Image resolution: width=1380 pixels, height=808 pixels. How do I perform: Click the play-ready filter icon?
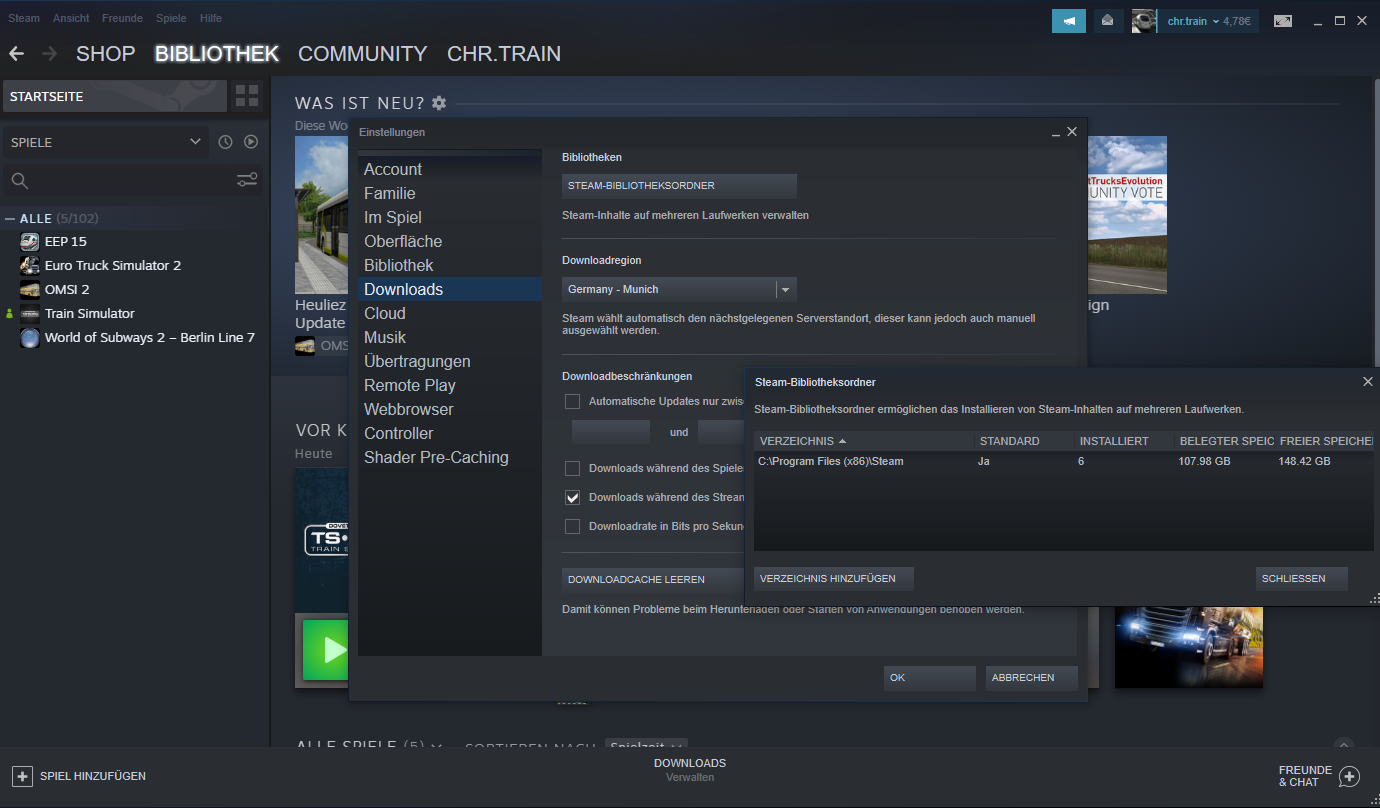pos(251,142)
